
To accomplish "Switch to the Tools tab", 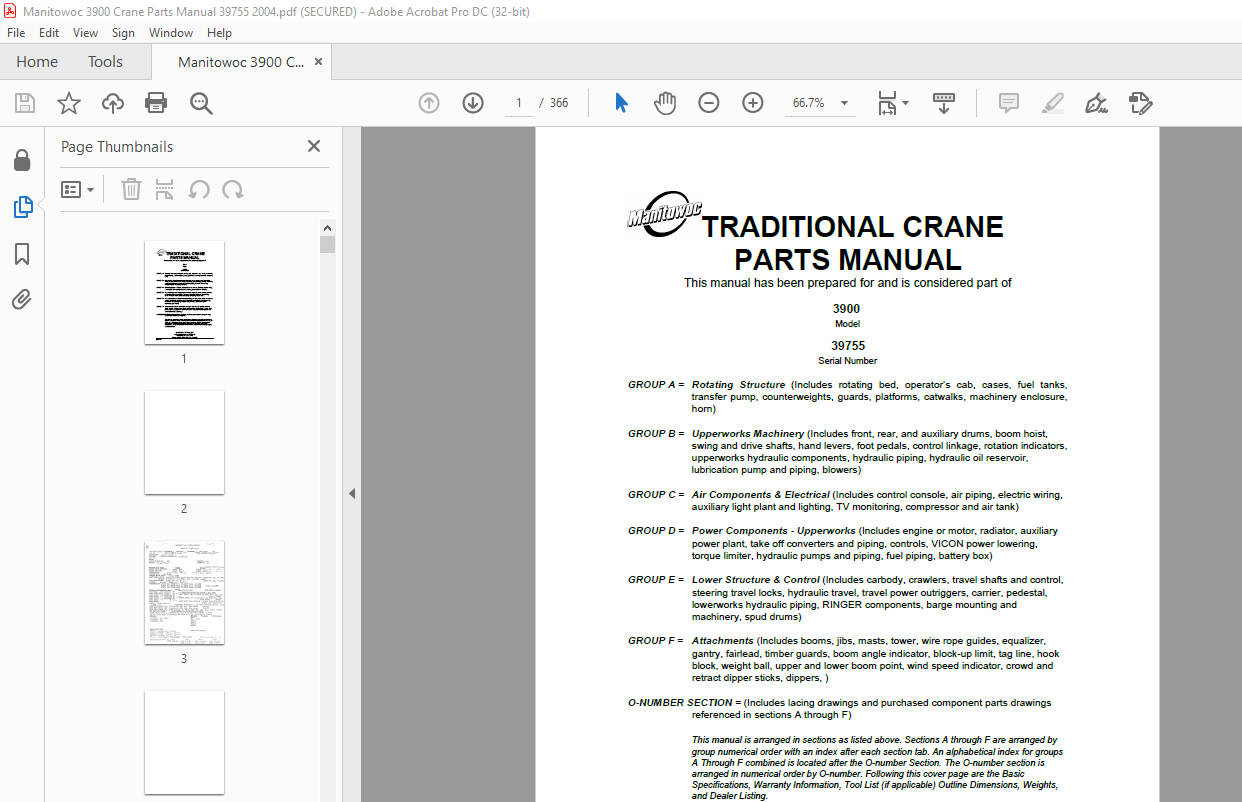I will point(105,62).
